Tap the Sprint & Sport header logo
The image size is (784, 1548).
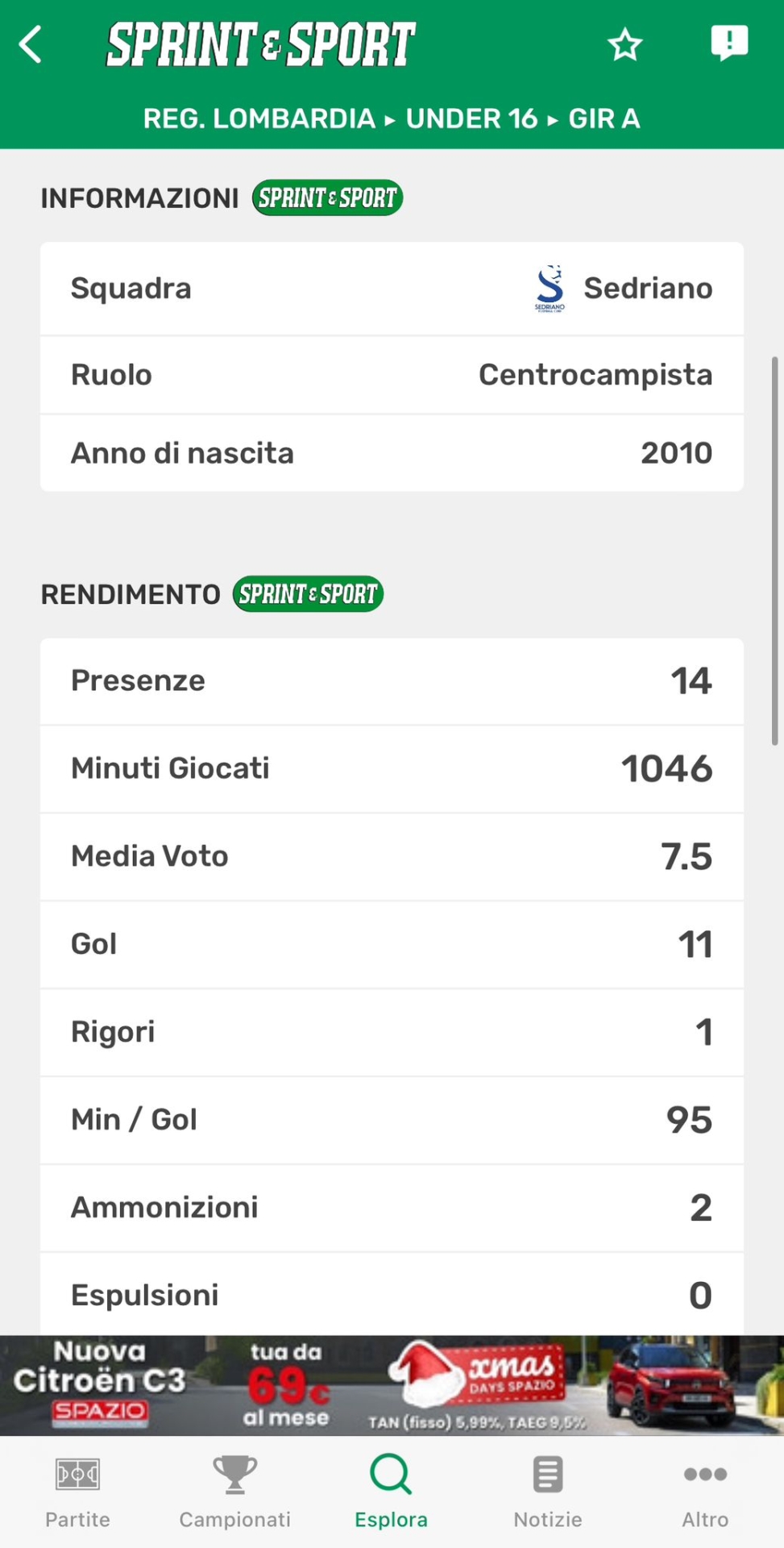coord(261,44)
